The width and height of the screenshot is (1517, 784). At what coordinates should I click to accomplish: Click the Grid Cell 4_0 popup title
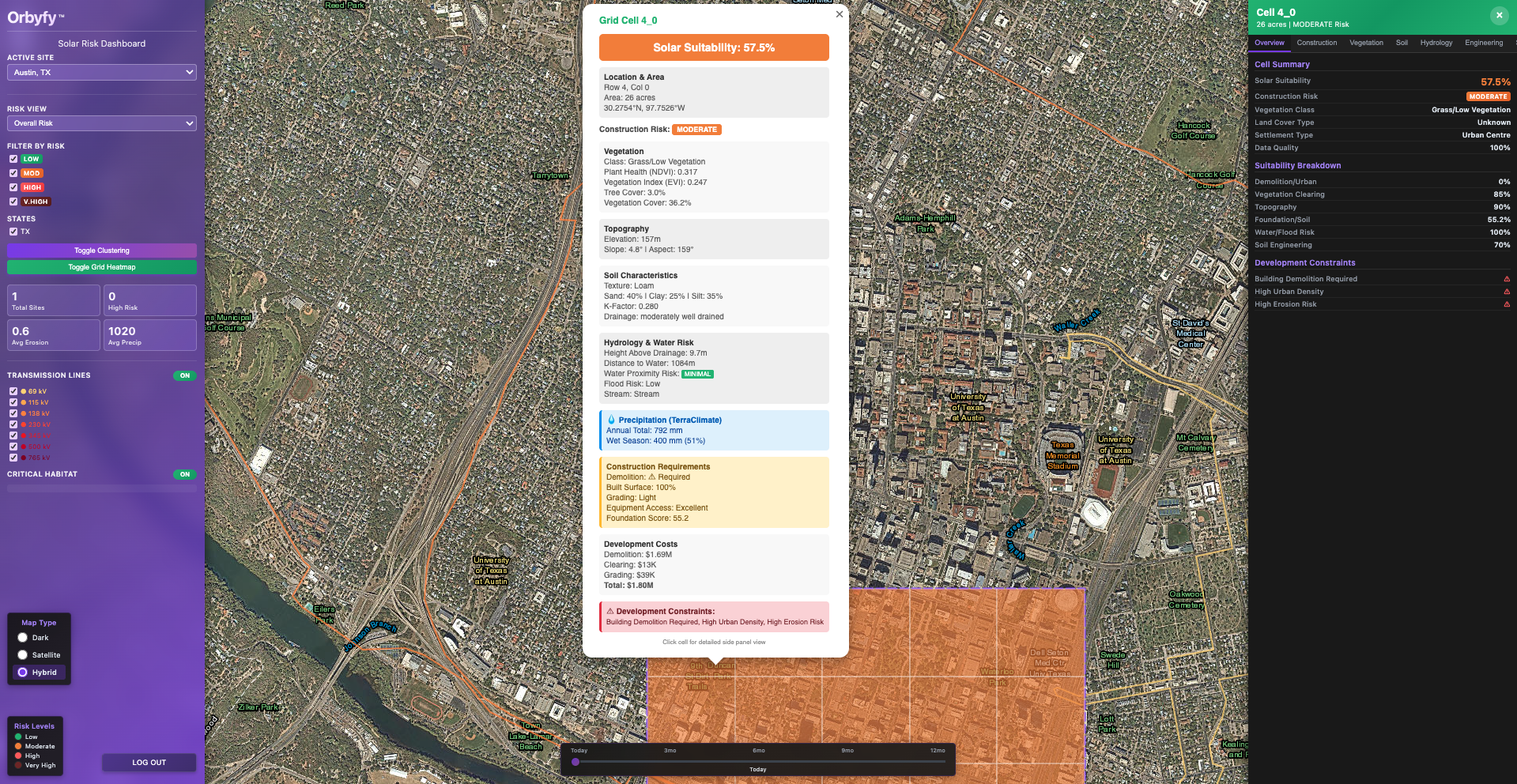pyautogui.click(x=628, y=21)
